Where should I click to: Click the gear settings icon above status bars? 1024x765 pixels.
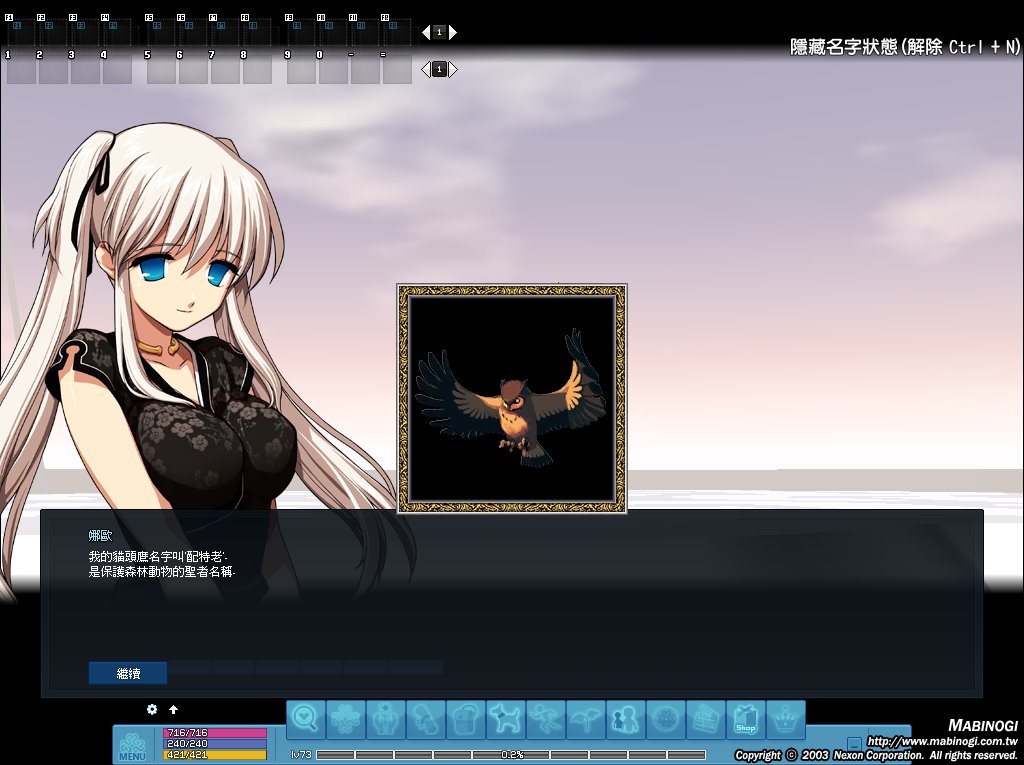pos(152,709)
